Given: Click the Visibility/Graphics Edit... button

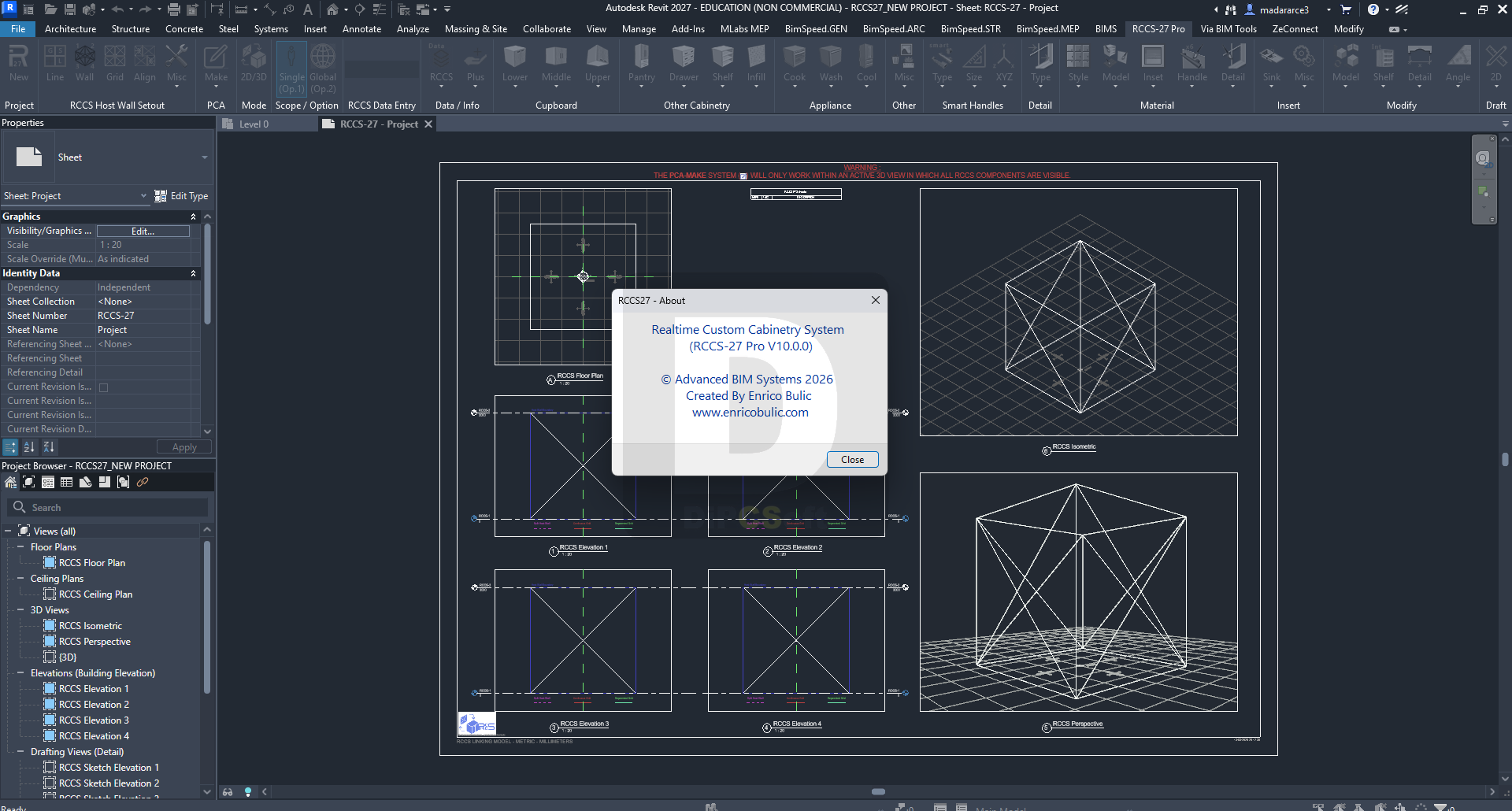Looking at the screenshot, I should pos(143,231).
